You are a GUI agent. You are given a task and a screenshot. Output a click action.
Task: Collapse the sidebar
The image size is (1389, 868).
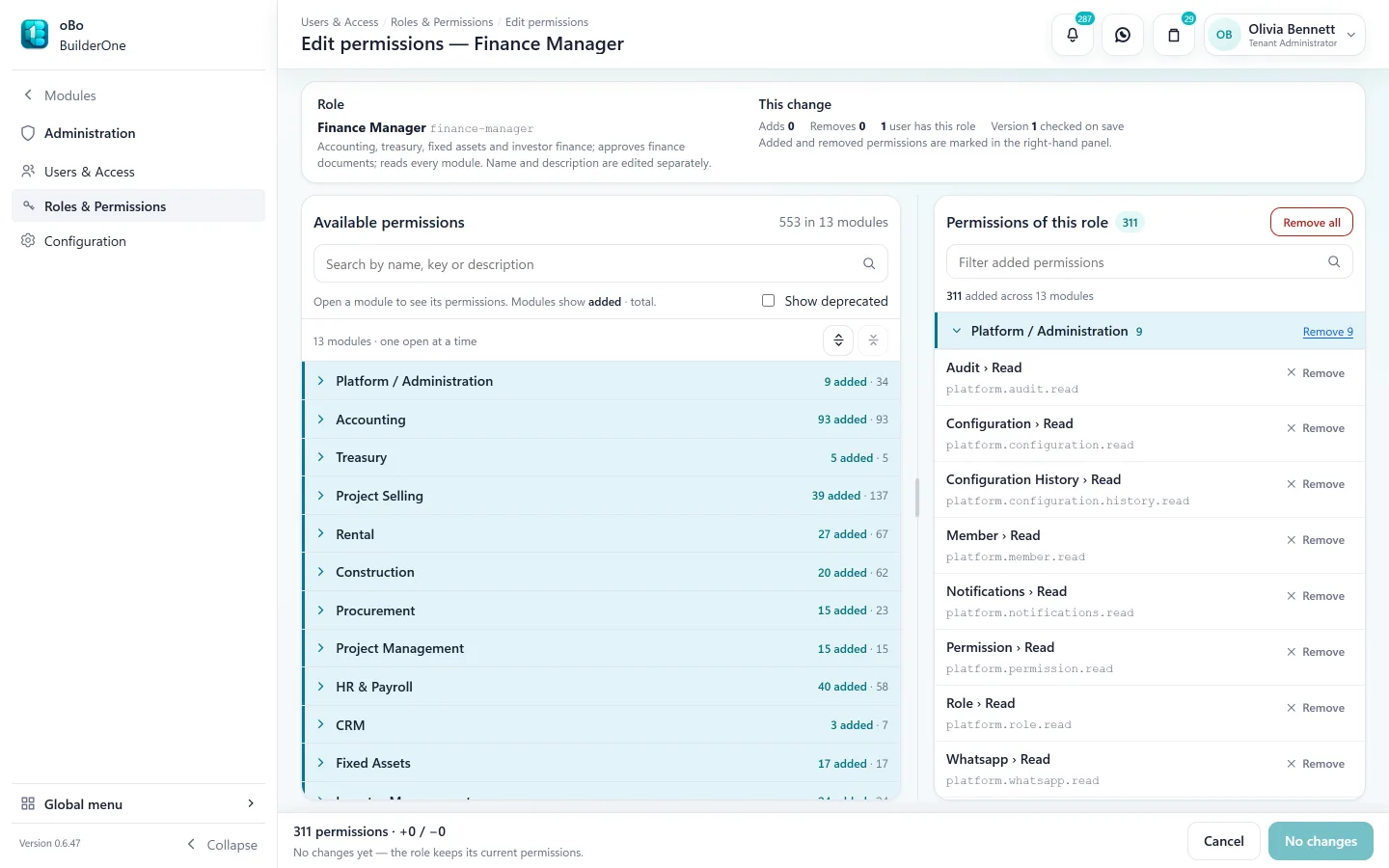(223, 845)
